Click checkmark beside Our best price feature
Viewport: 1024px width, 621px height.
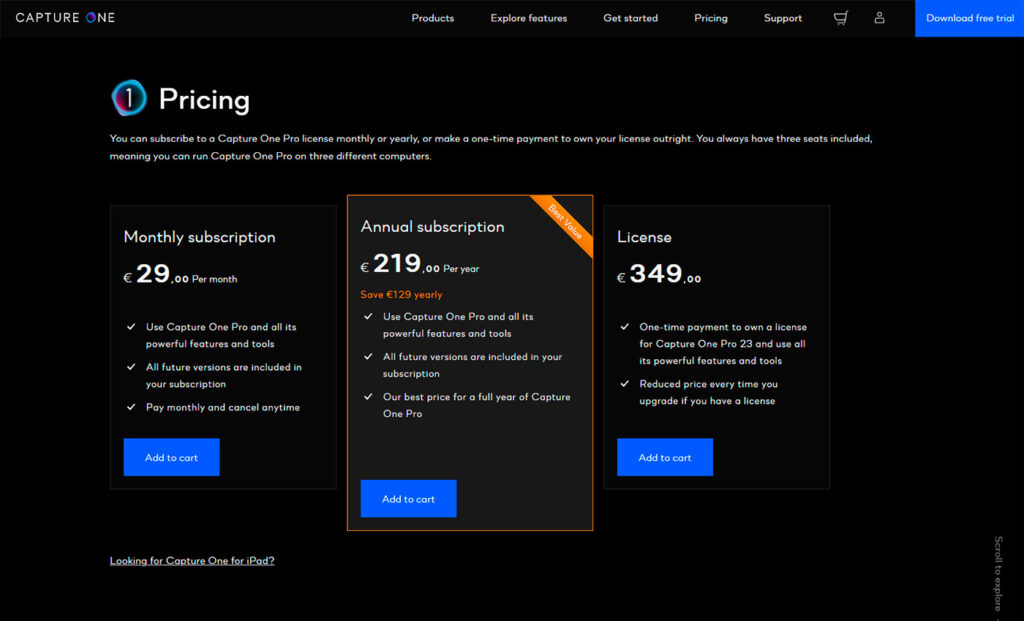[x=368, y=396]
